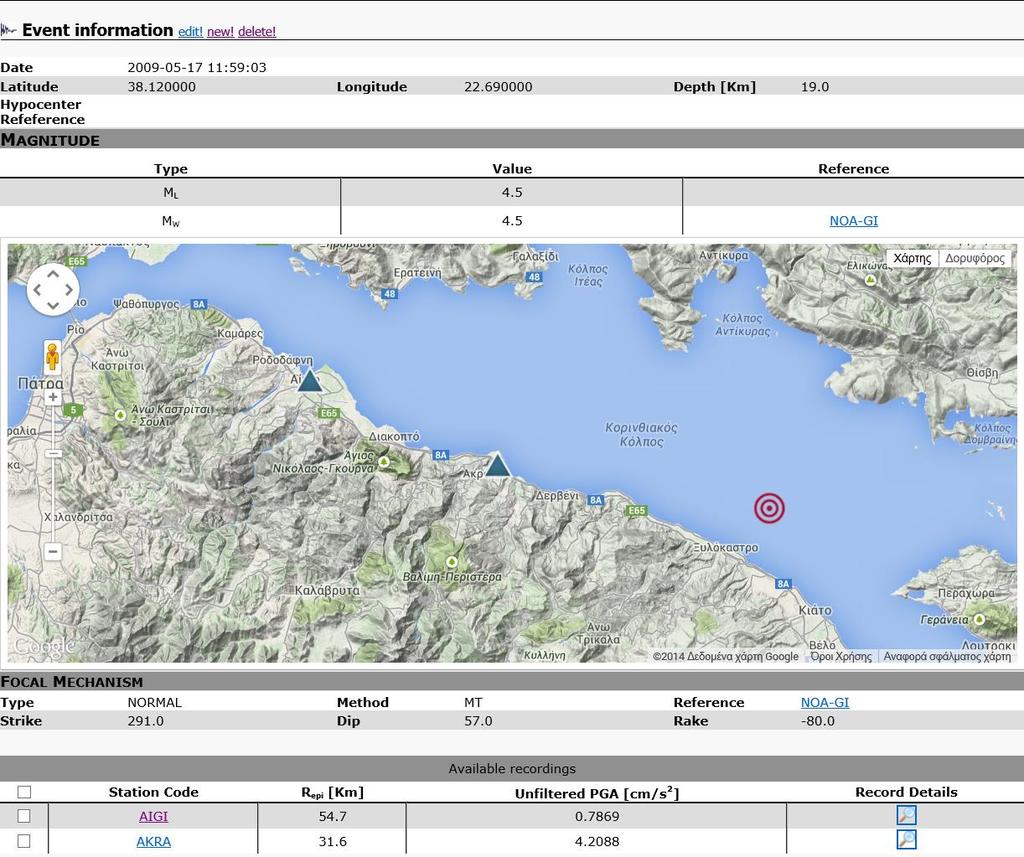This screenshot has height=857, width=1024.
Task: Click Αναφορά σφάλματος χάρτη link
Action: [x=947, y=656]
